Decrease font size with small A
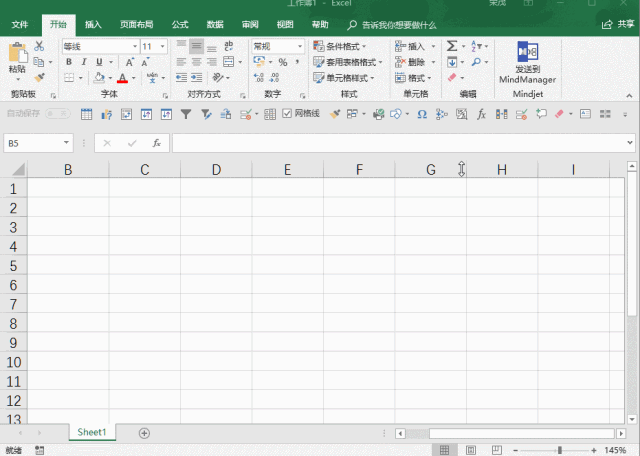The width and height of the screenshot is (640, 456). 145,62
